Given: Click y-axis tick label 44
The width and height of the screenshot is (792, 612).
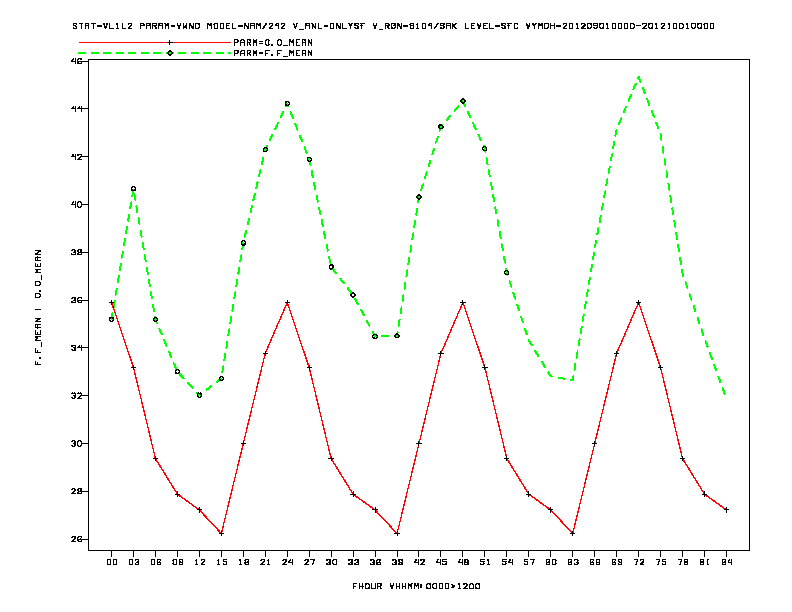Looking at the screenshot, I should (x=77, y=109).
